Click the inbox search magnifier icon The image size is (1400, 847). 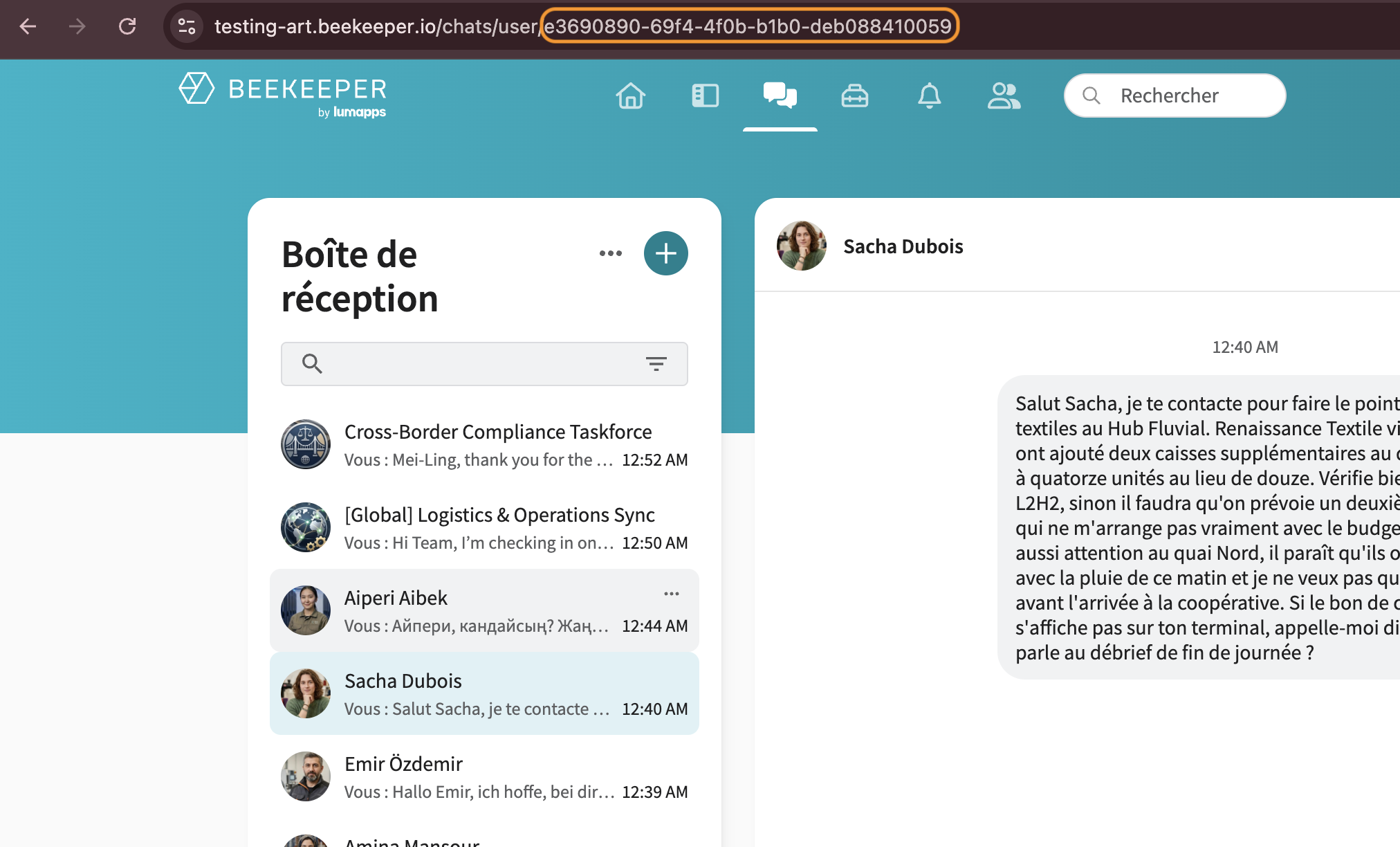pyautogui.click(x=312, y=363)
